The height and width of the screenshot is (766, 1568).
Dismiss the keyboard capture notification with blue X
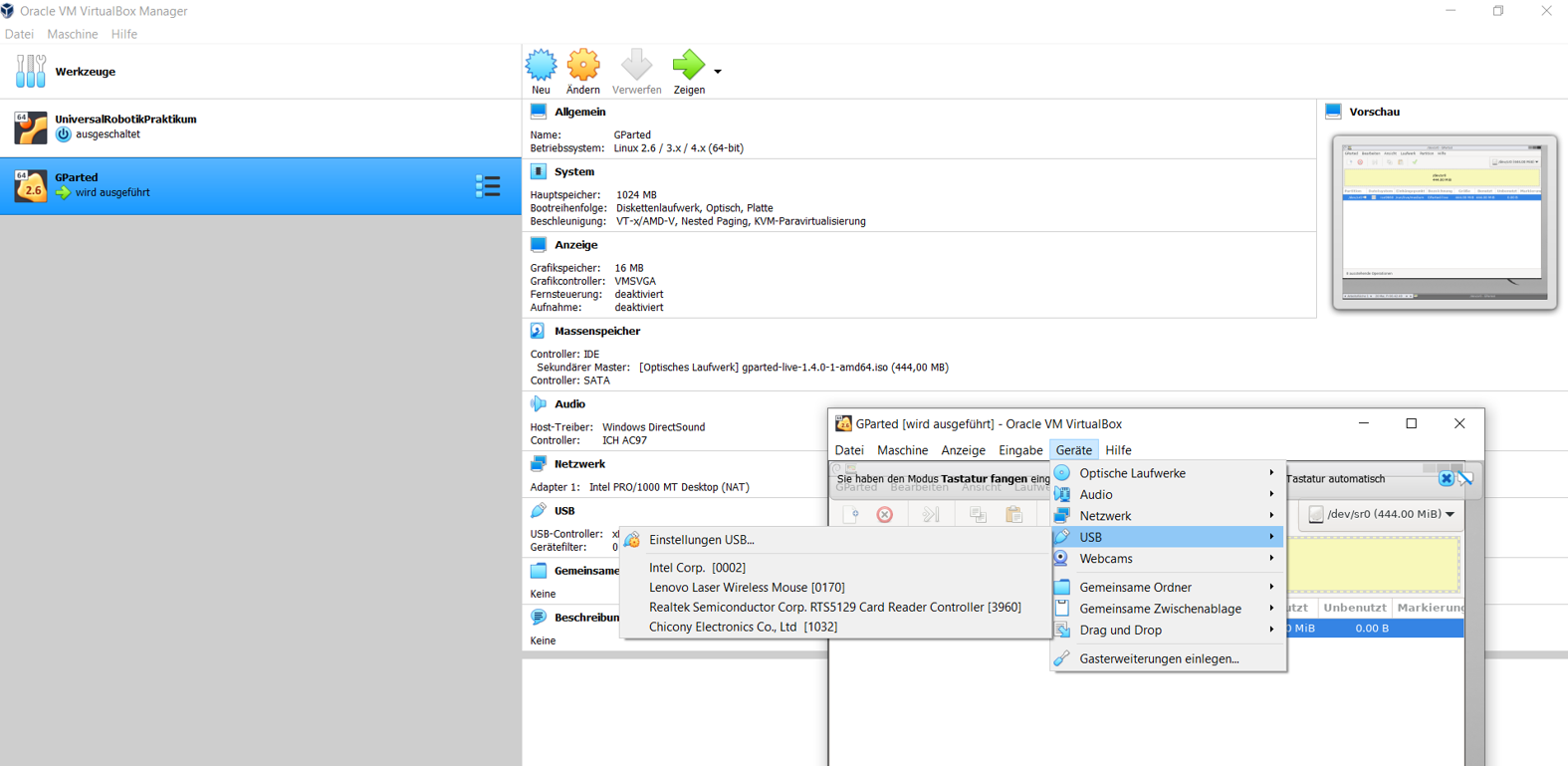(x=1447, y=479)
